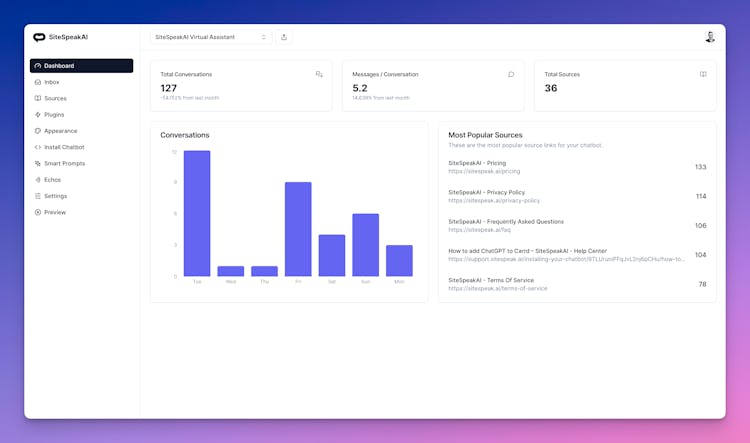Open the sitespeak.ai/terms-of-service source link
The height and width of the screenshot is (443, 750).
point(498,288)
